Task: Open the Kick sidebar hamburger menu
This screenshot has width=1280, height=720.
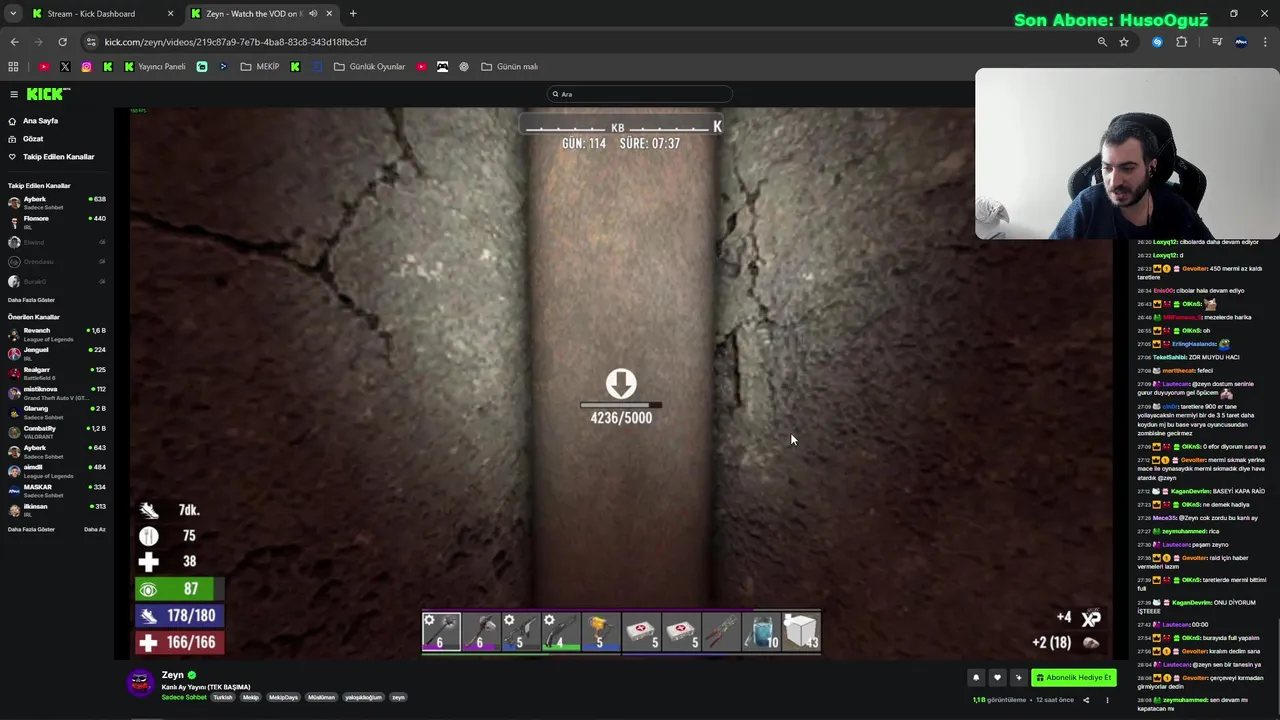Action: click(14, 94)
